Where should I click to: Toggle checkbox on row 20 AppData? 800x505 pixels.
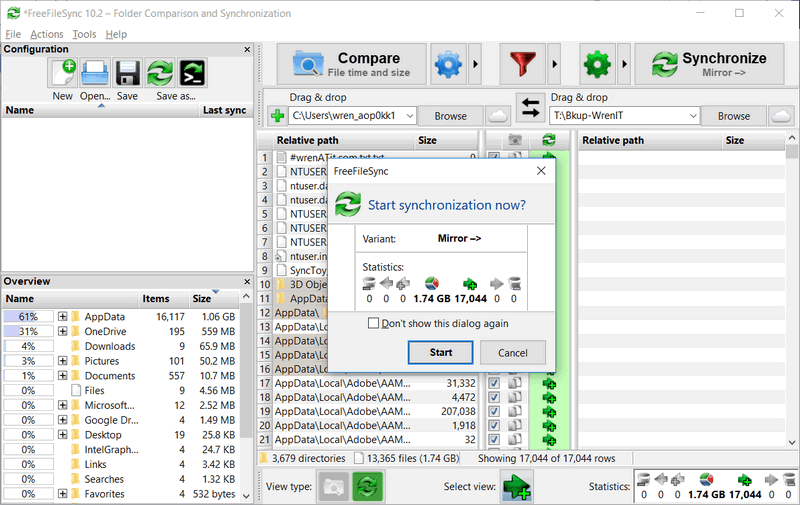pos(494,425)
